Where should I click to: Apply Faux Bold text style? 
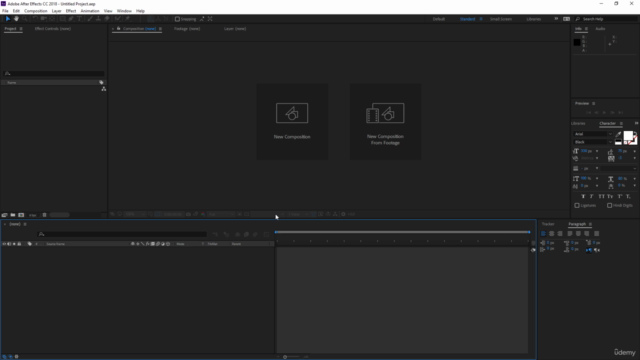(x=583, y=197)
